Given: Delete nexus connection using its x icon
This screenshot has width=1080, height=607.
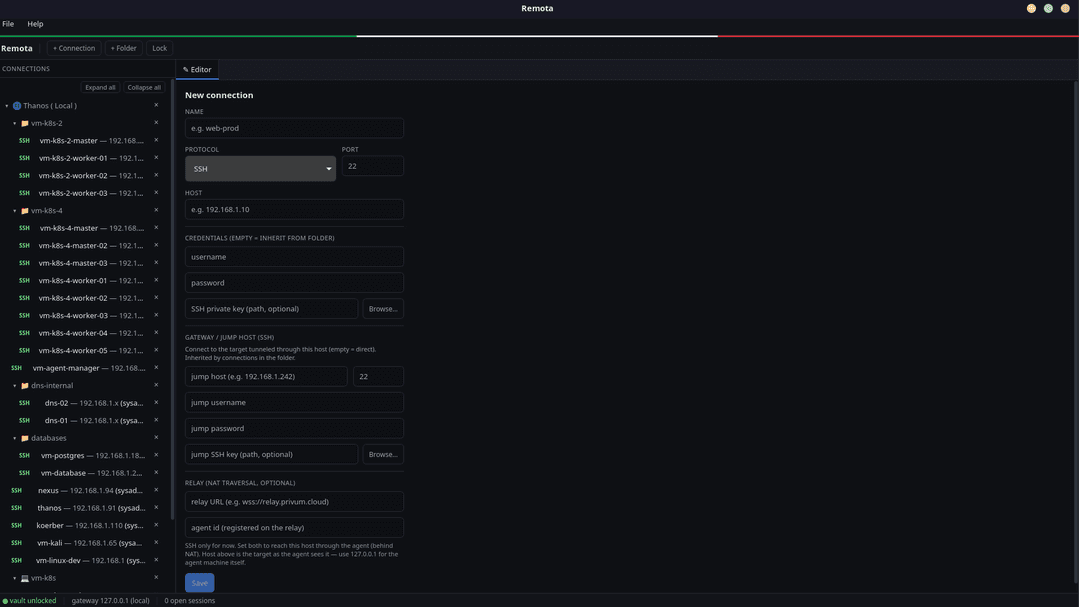Looking at the screenshot, I should [x=156, y=490].
